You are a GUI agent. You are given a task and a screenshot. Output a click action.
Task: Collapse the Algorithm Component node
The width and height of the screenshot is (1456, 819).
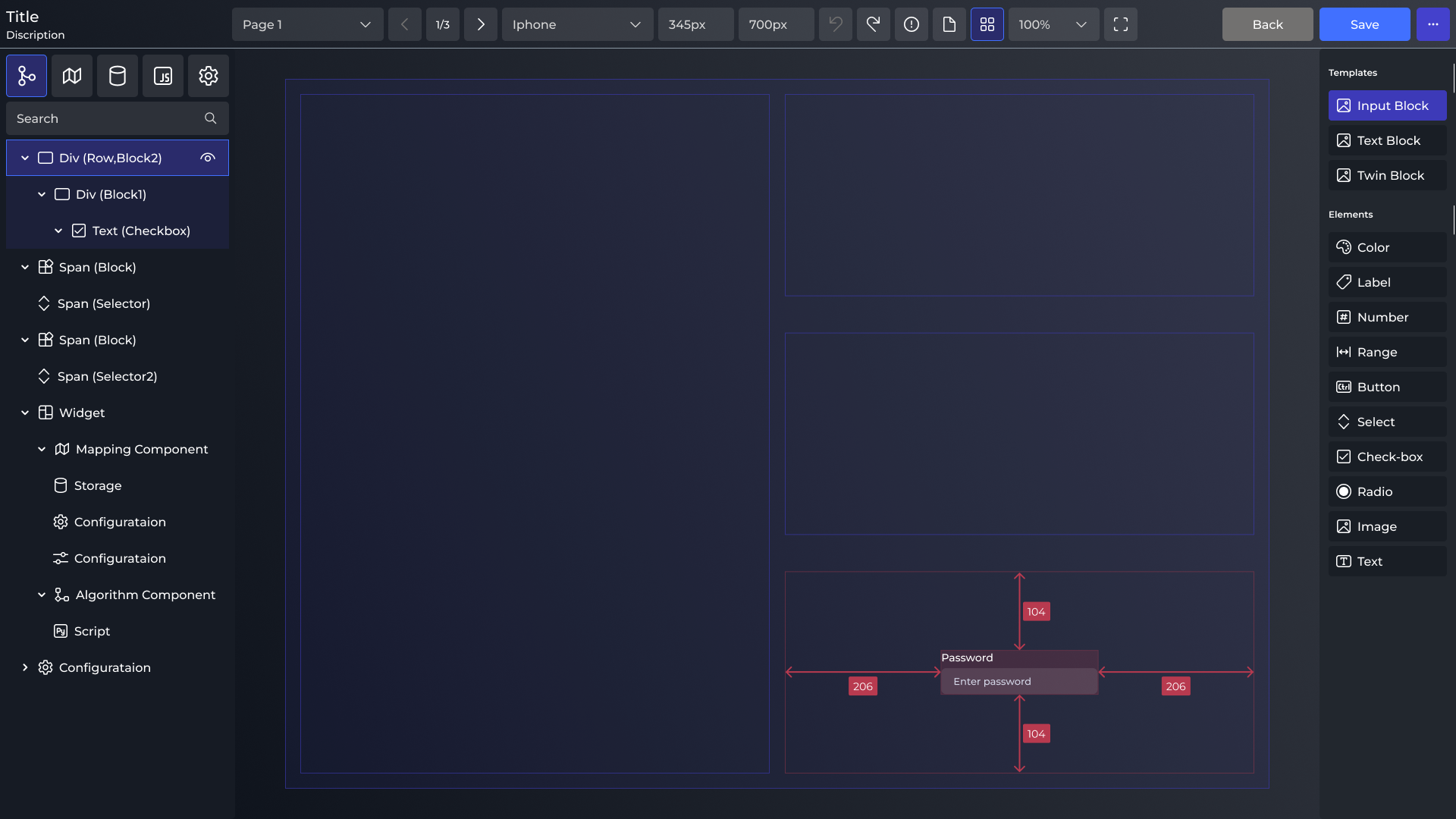[42, 595]
